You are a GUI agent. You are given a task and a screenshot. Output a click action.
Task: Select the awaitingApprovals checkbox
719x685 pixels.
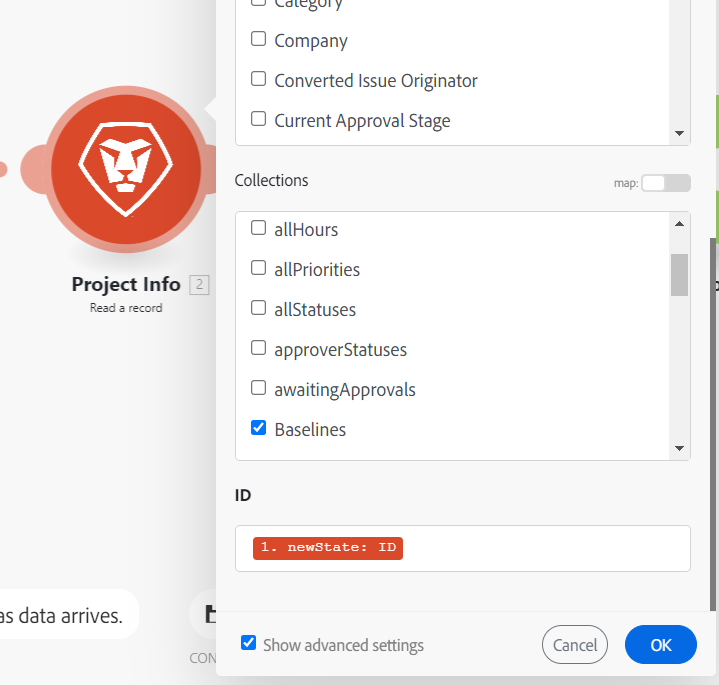[x=258, y=389]
